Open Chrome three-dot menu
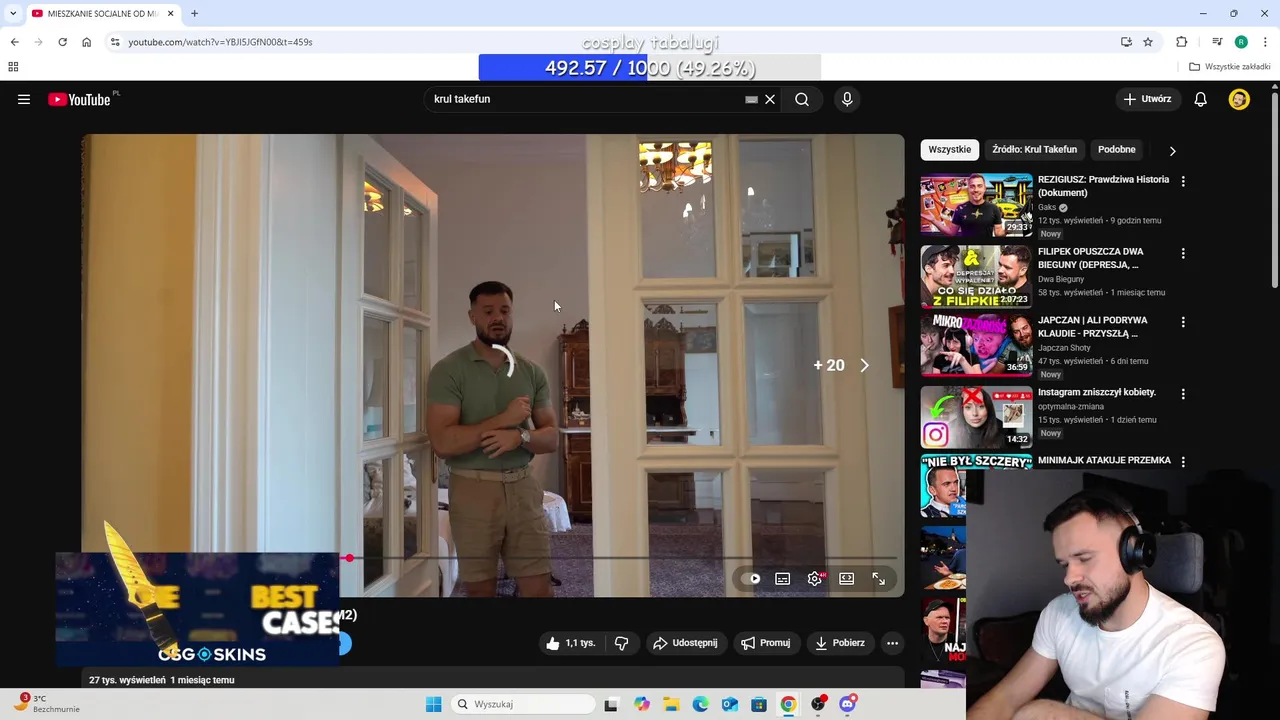The width and height of the screenshot is (1280, 720). [1265, 42]
